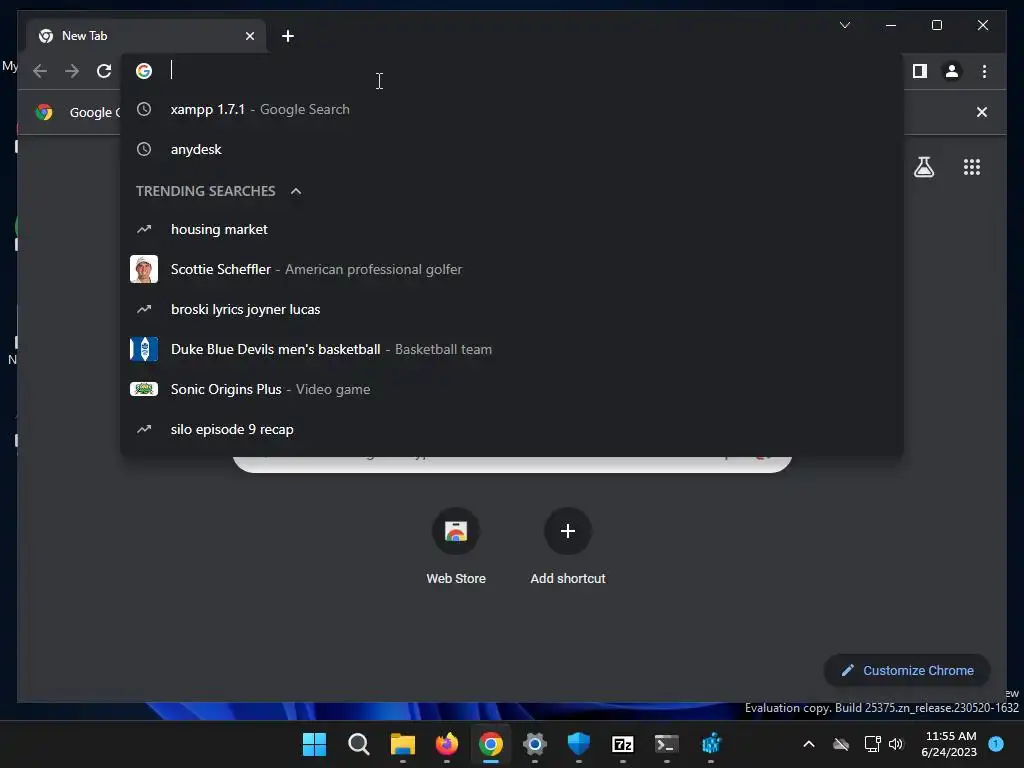Launch Firefox from the taskbar
The width and height of the screenshot is (1024, 768).
click(x=447, y=744)
